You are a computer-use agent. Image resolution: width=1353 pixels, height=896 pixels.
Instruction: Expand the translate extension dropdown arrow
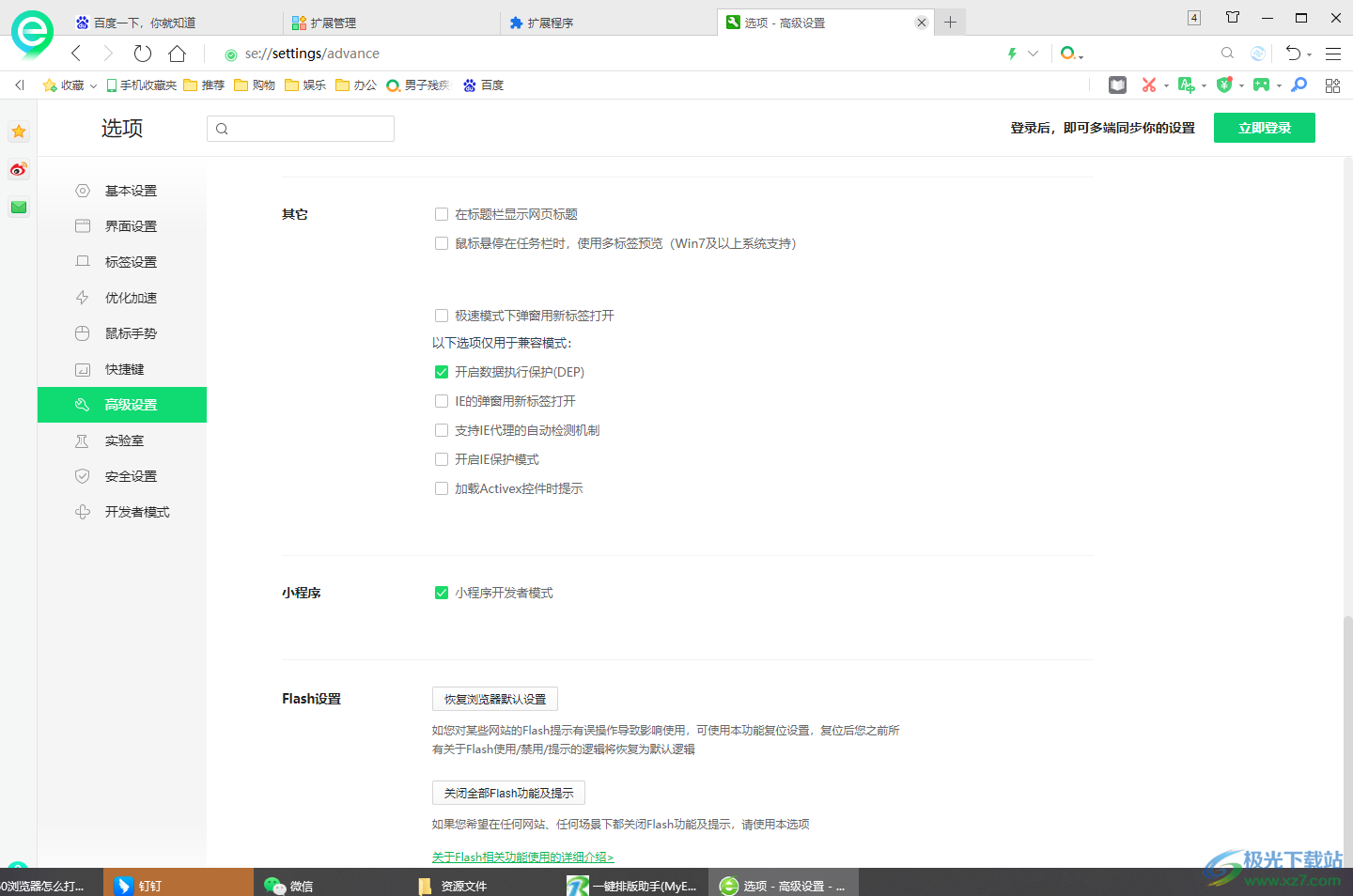point(1204,85)
